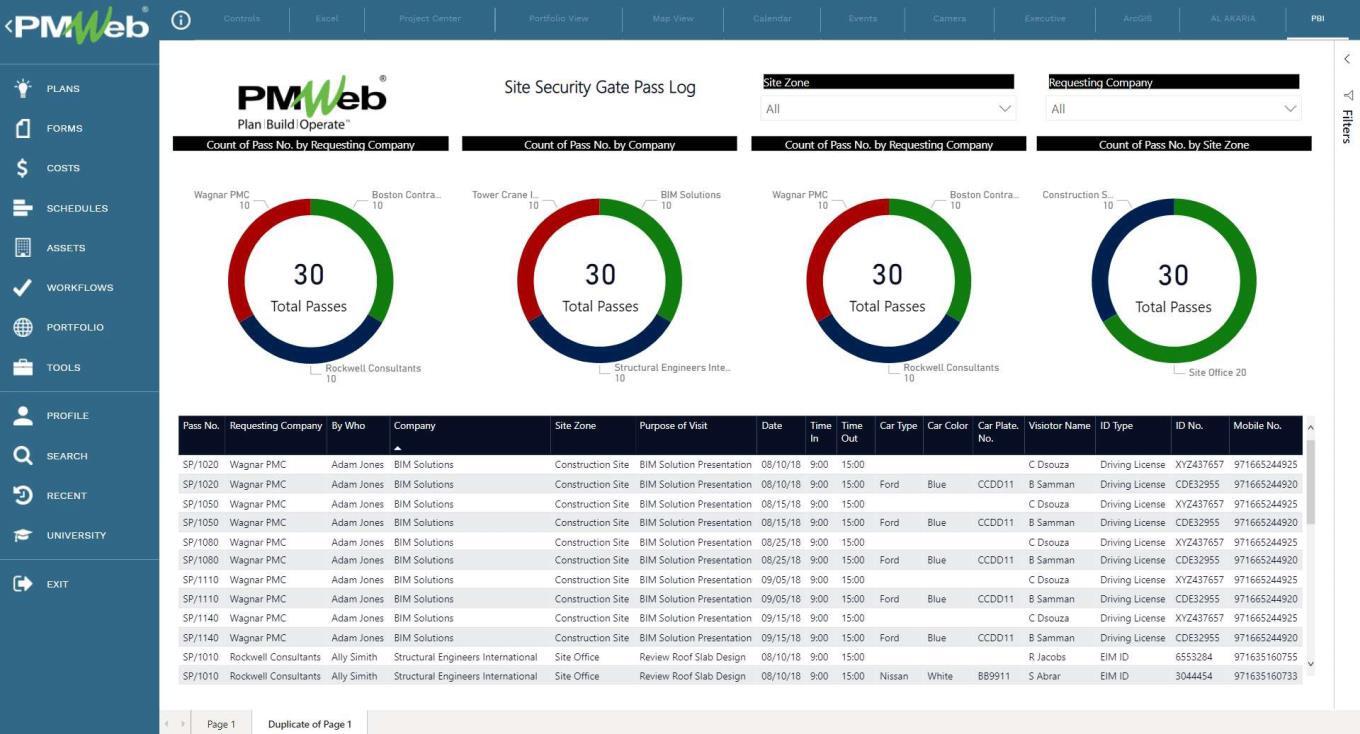The image size is (1360, 734).
Task: Open the Profile person icon
Action: pos(22,415)
